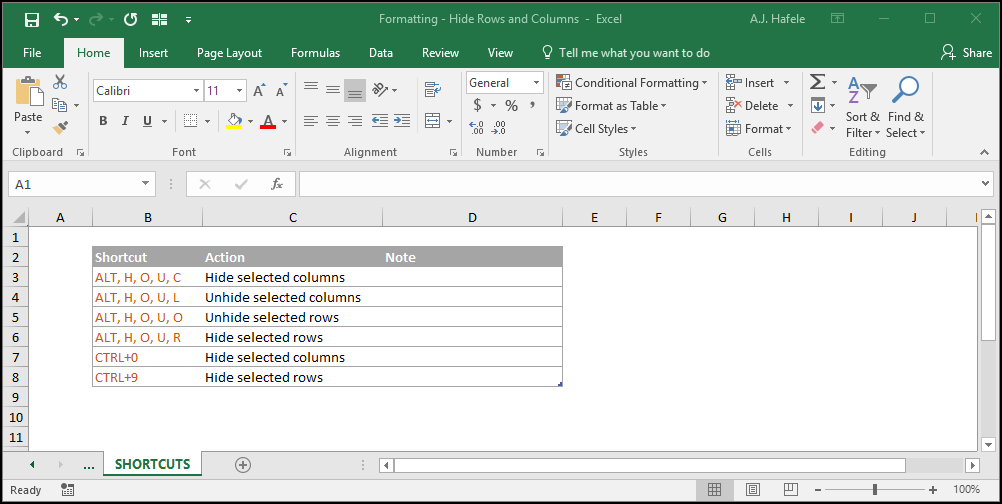
Task: Click Sort & Filter button
Action: pyautogui.click(x=862, y=107)
